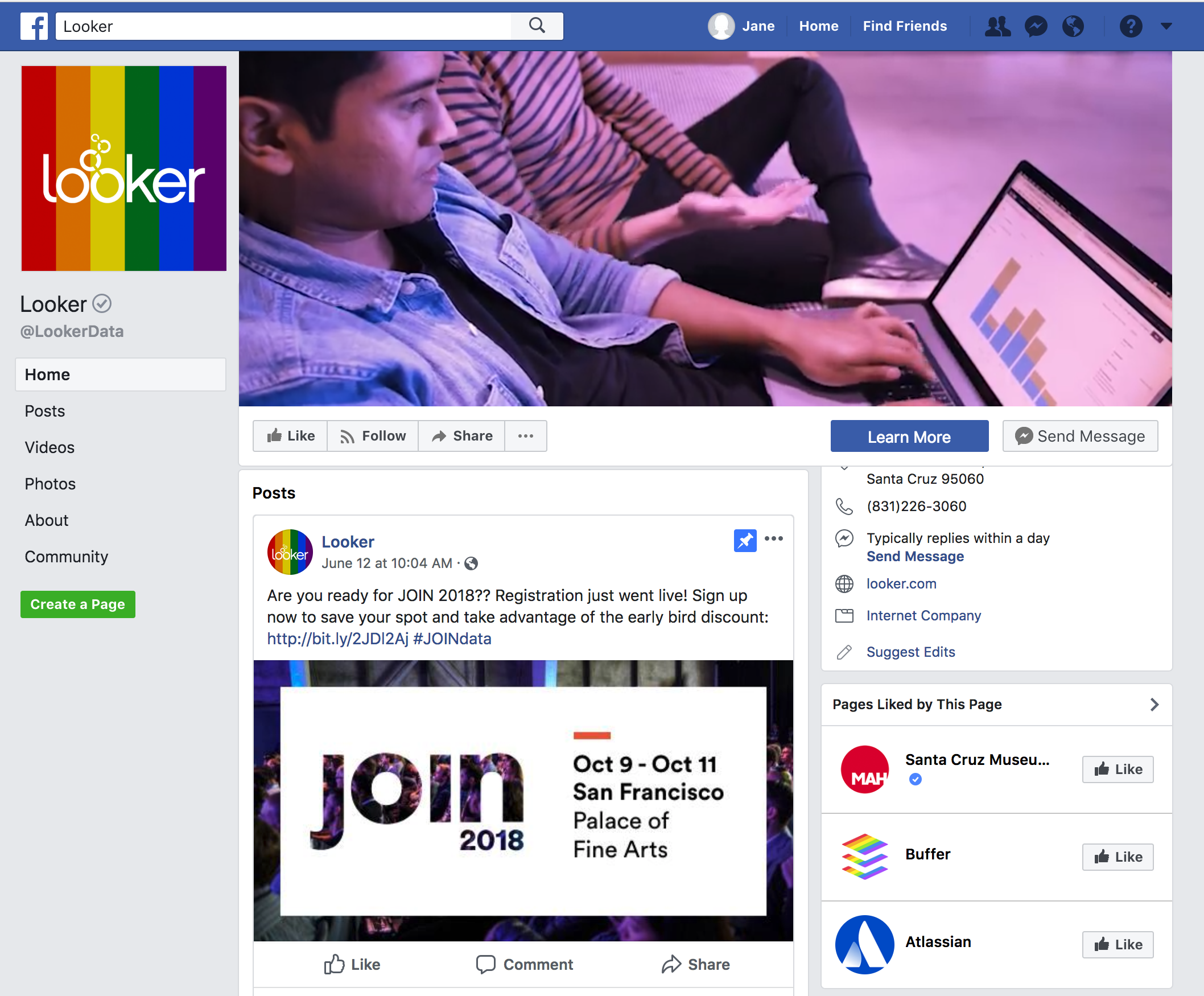Click the Facebook logo icon

point(34,26)
